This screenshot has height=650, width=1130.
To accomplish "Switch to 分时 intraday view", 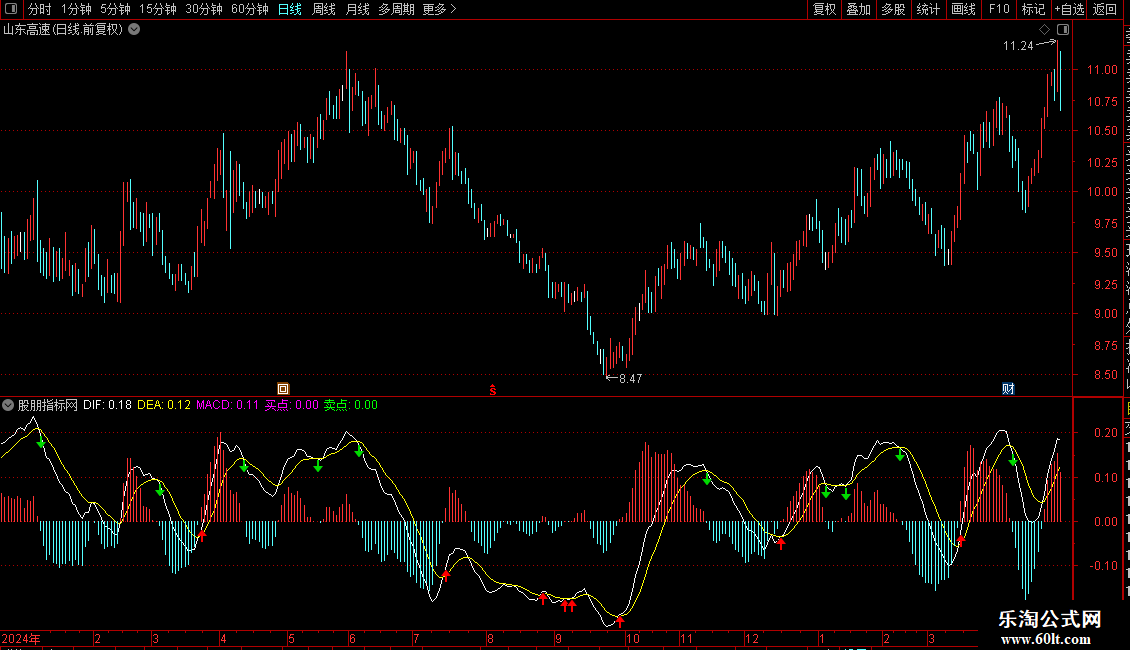I will (x=40, y=9).
